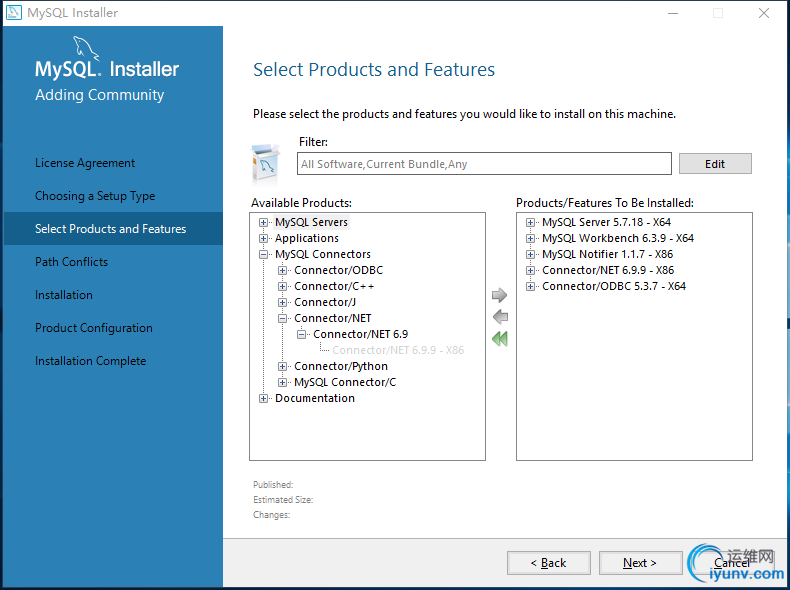Select Connector/ODBC in Available Products
The width and height of the screenshot is (790, 590).
[x=339, y=271]
